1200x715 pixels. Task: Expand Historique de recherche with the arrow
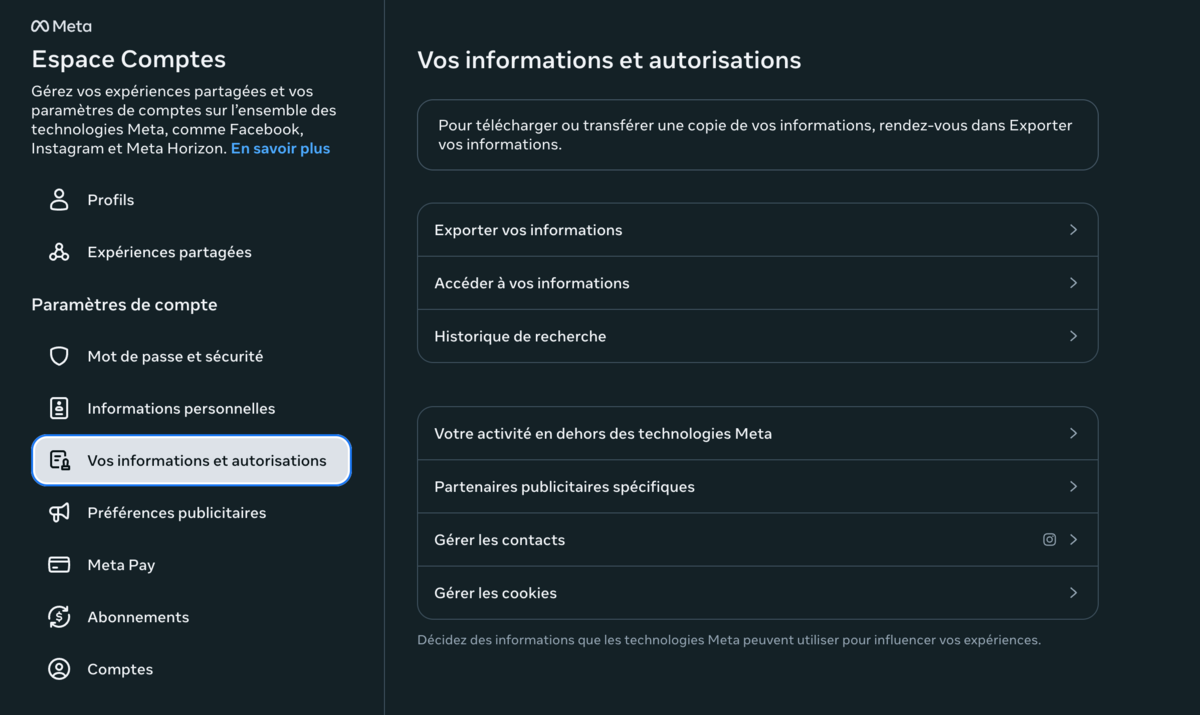(x=1073, y=336)
